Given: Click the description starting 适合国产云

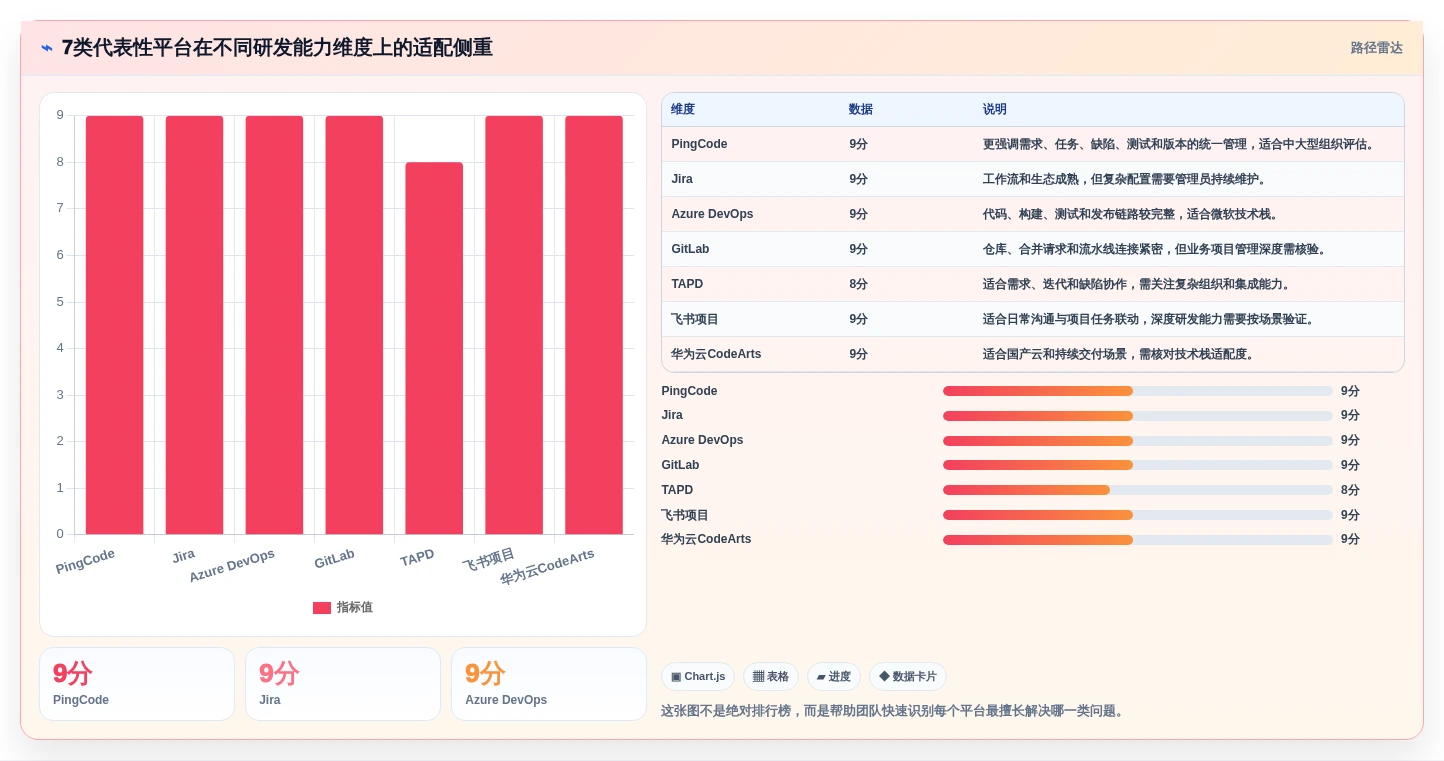Looking at the screenshot, I should click(1121, 354).
